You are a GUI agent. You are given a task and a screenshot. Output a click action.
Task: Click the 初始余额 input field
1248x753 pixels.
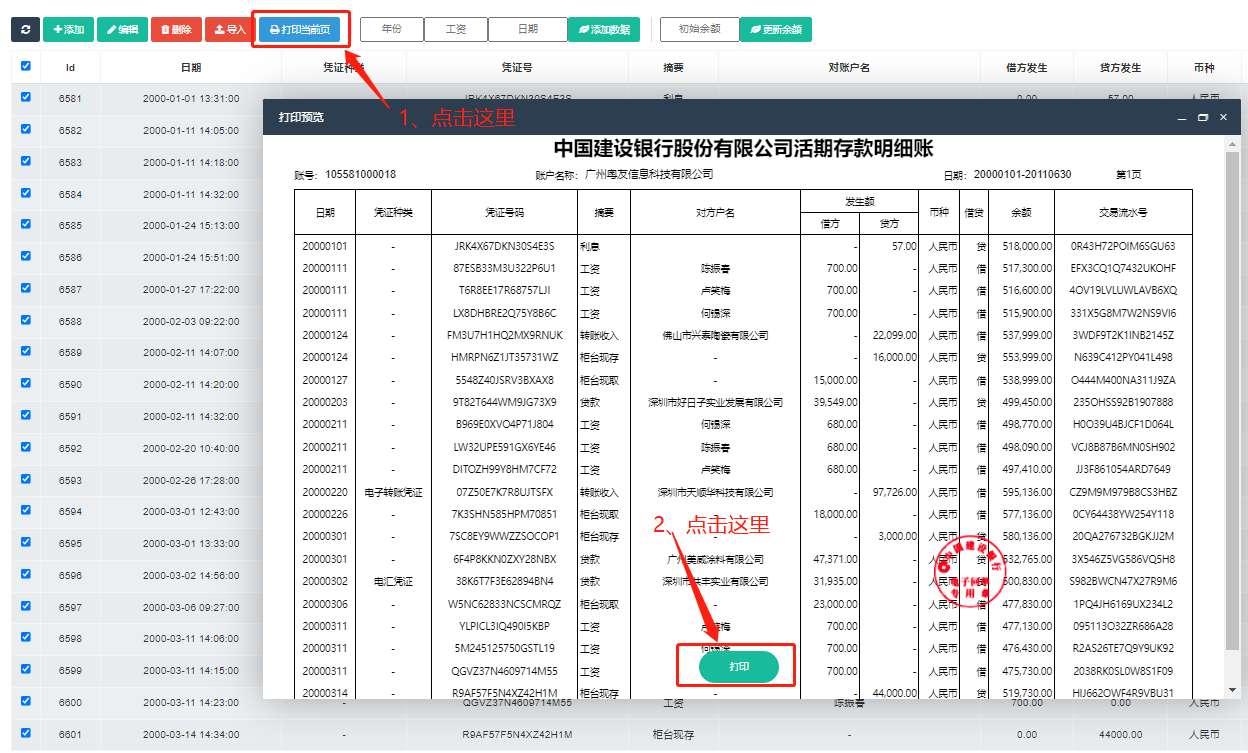point(699,30)
